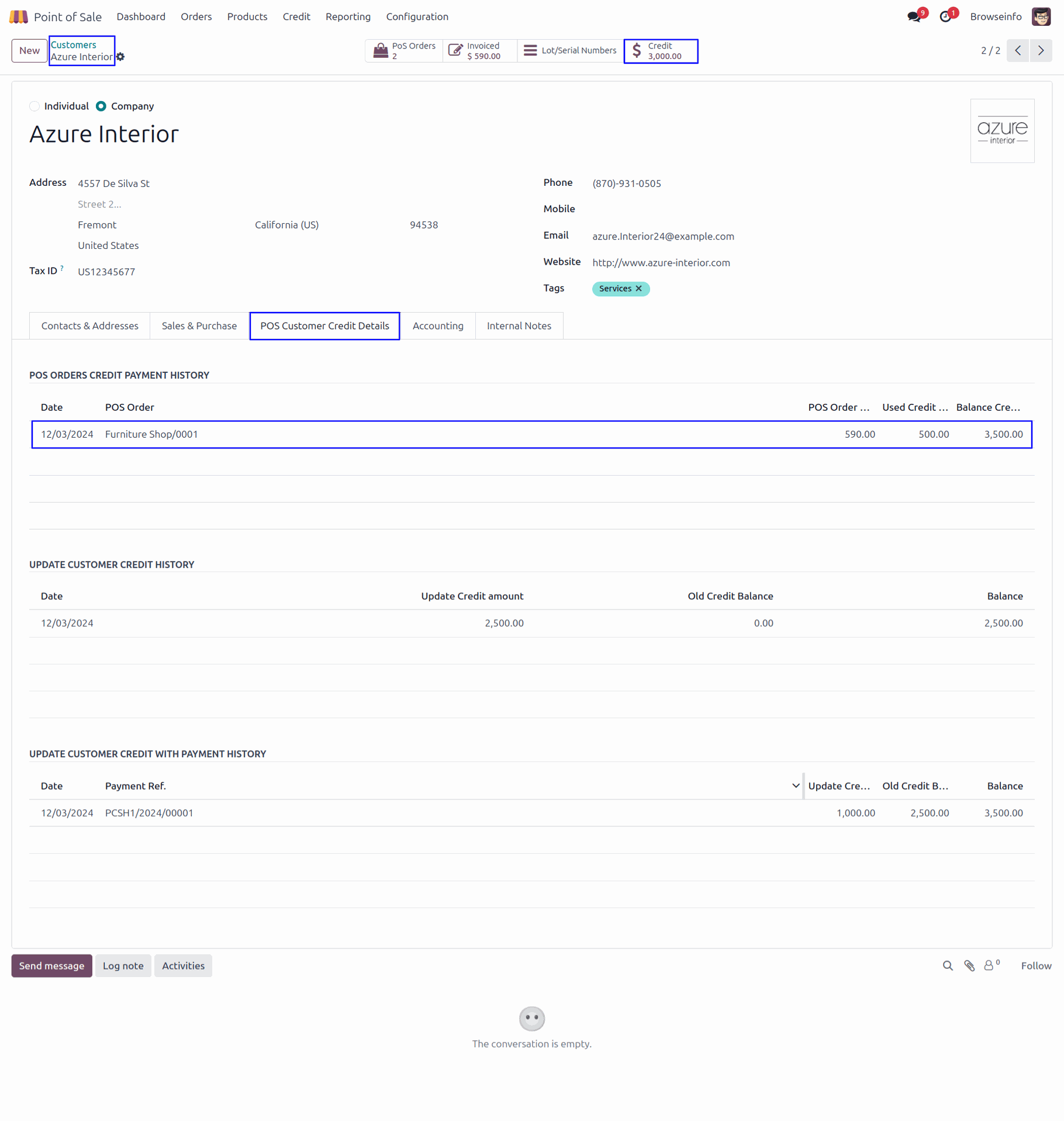Screen dimensions: 1064x1122
Task: Open the Orders menu
Action: 196,16
